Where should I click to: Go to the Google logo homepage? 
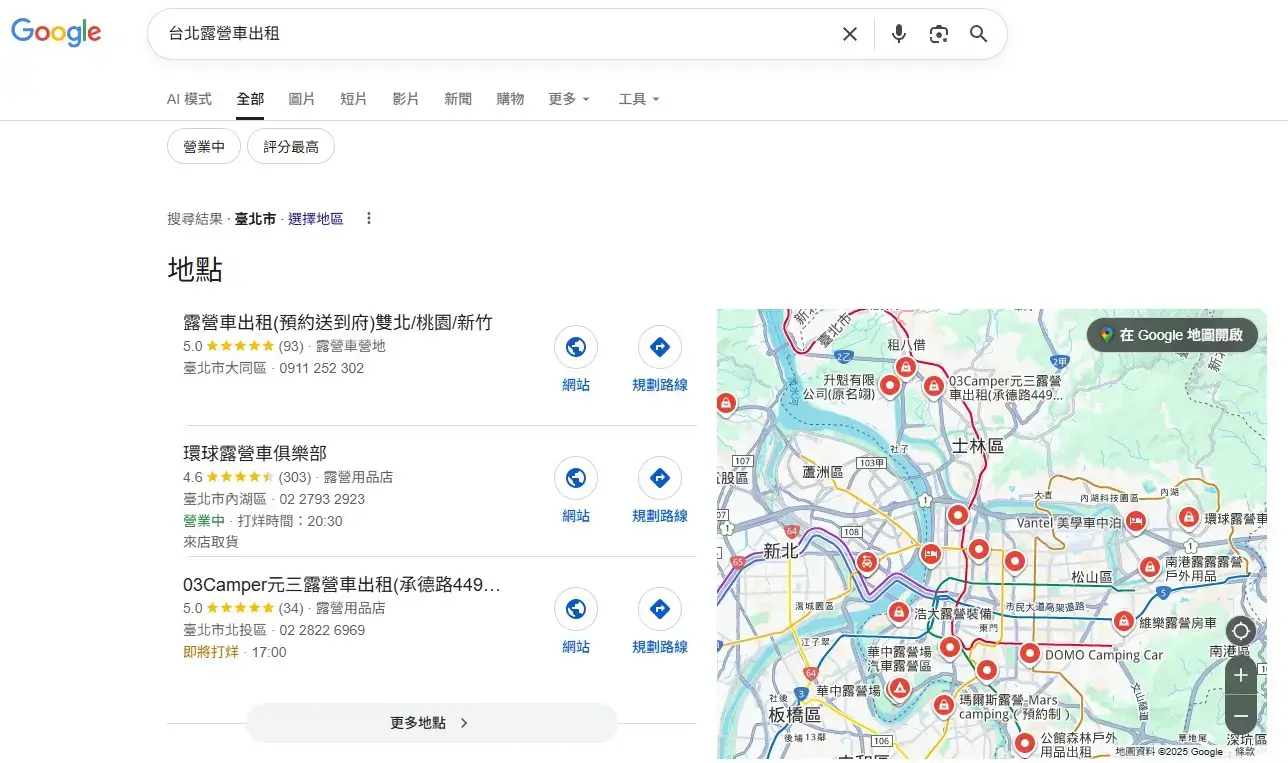click(x=56, y=33)
